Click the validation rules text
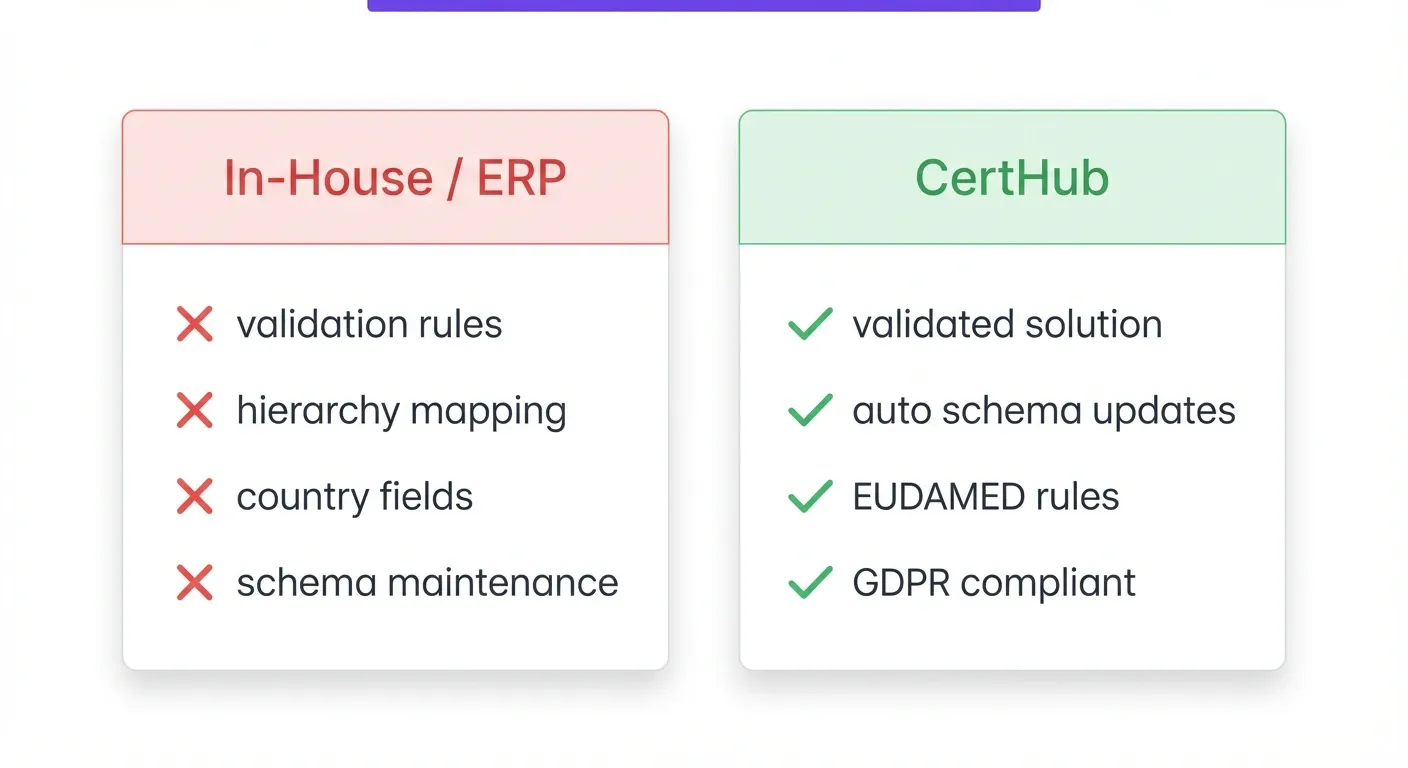 369,324
